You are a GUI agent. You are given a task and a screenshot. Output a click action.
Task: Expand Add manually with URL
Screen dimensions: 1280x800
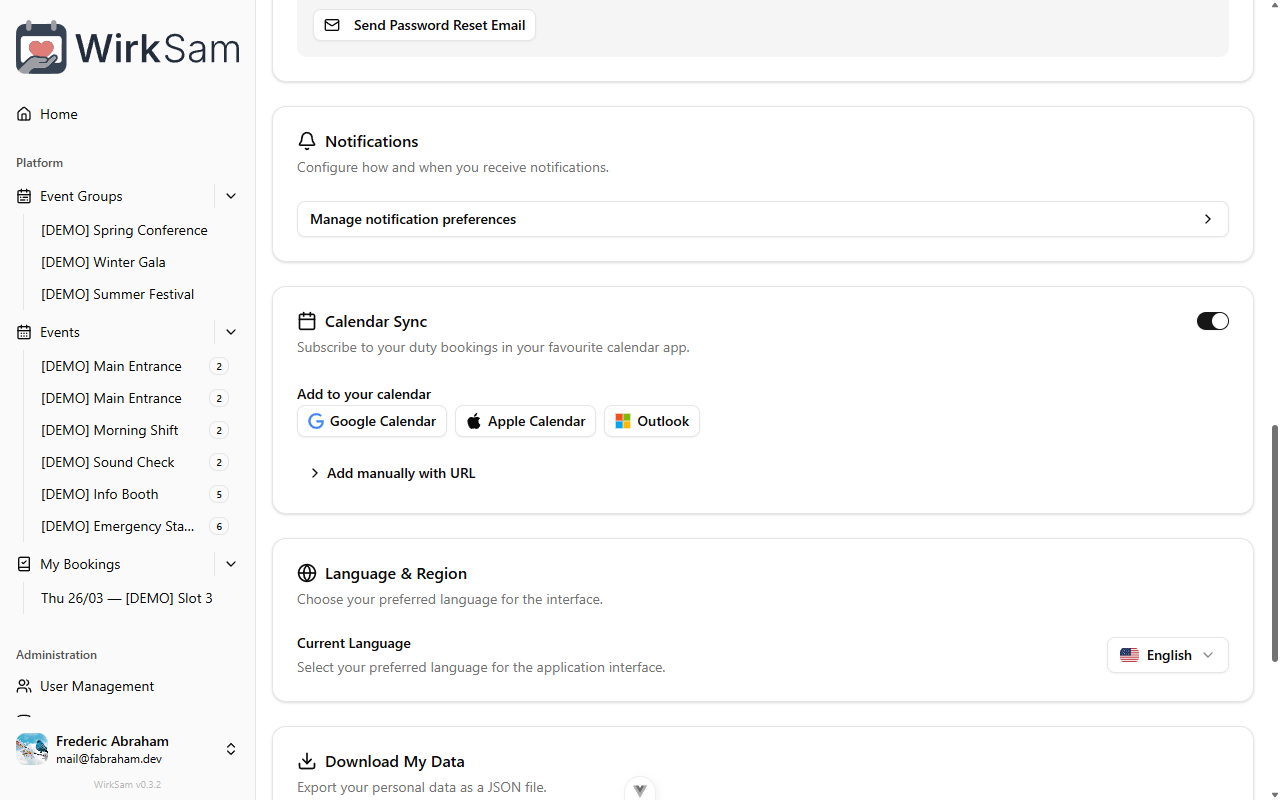tap(392, 473)
